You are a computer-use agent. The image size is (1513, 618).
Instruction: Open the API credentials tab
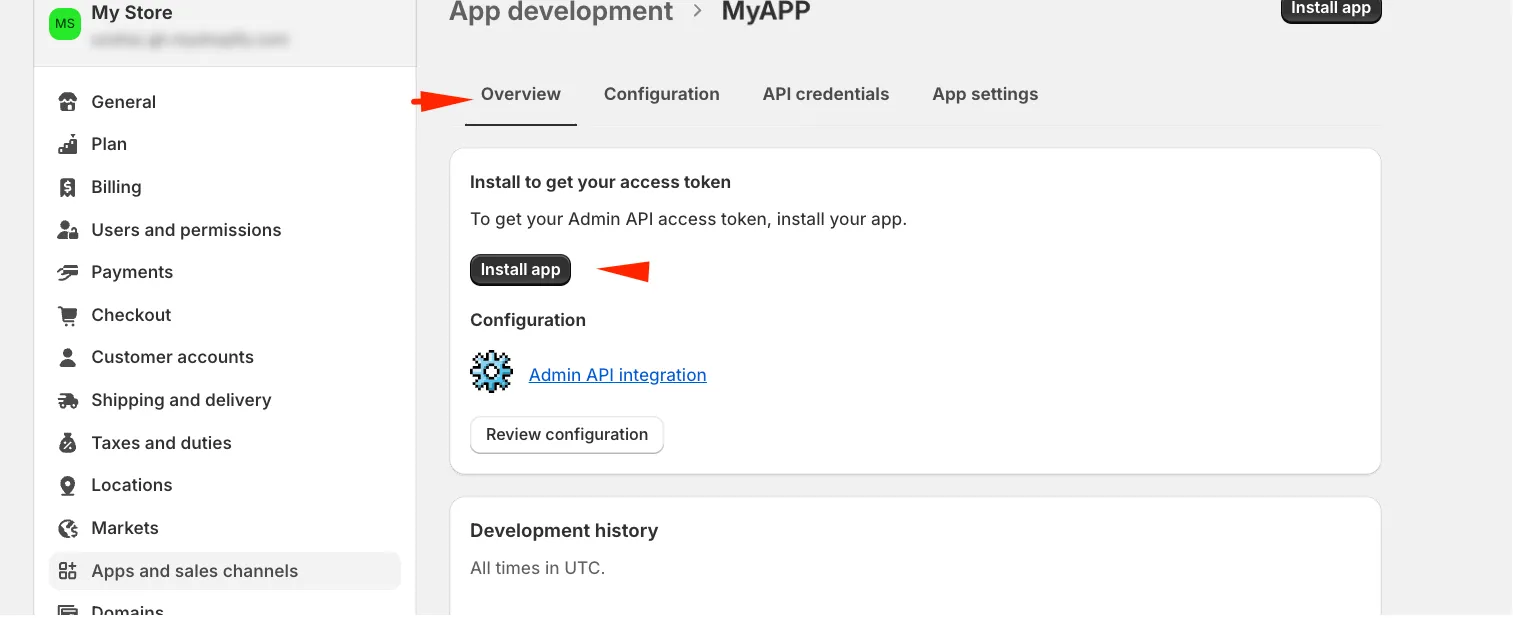coord(826,94)
